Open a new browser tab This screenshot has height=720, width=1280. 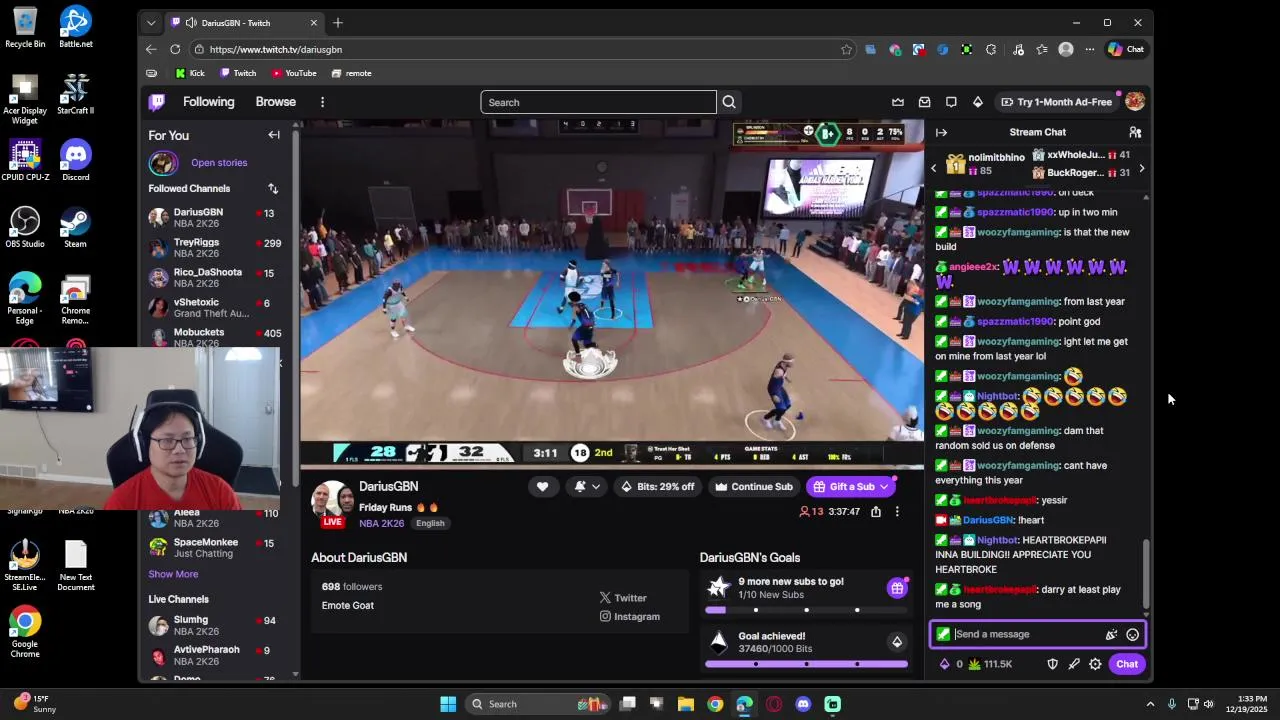[x=337, y=22]
